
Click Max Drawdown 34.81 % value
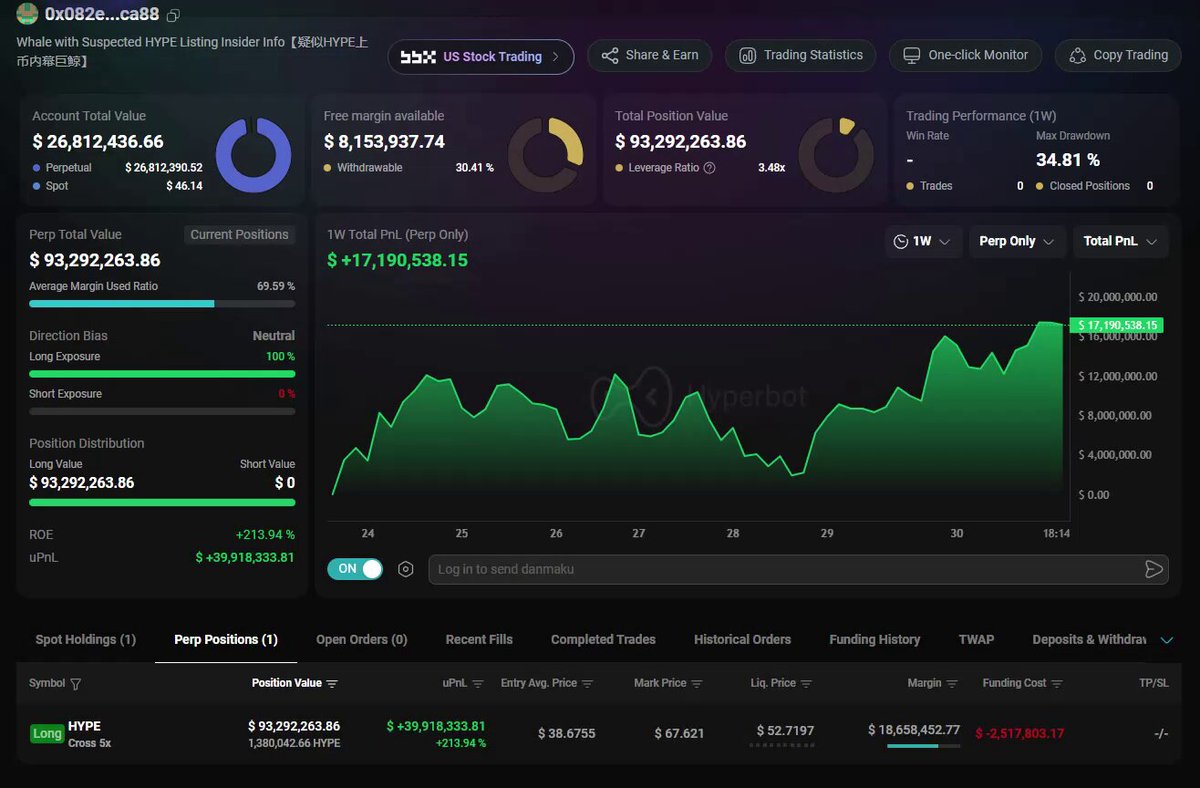pyautogui.click(x=1068, y=160)
